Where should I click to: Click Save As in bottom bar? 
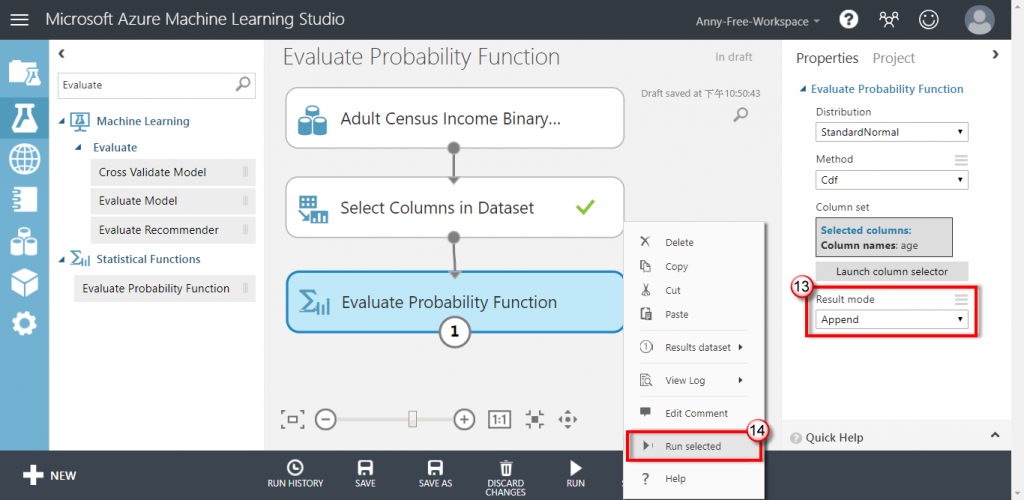[435, 474]
